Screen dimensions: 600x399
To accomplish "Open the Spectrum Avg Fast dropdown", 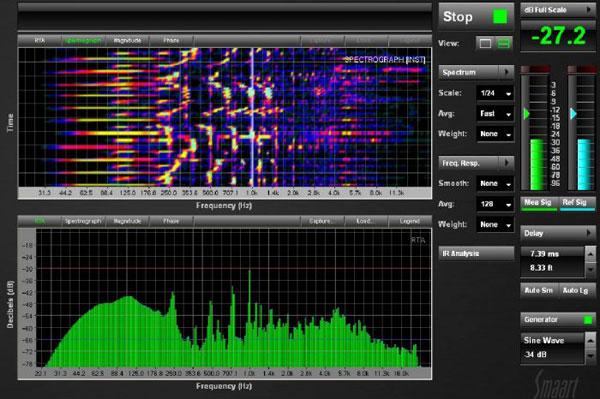I will click(495, 114).
